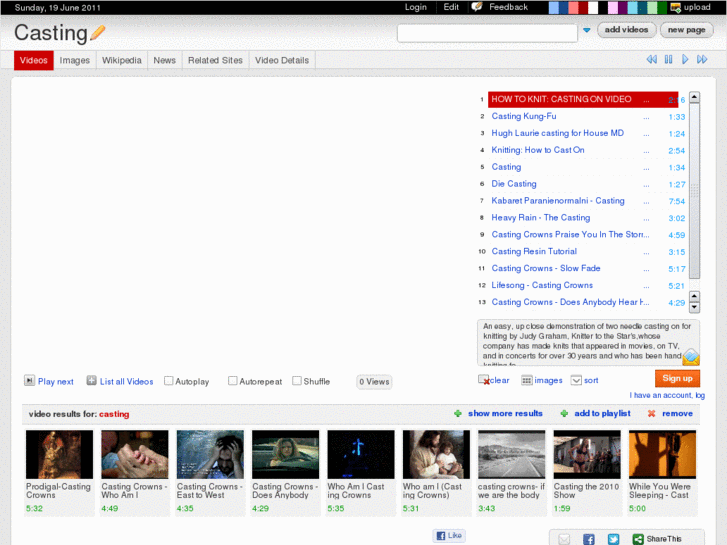This screenshot has width=727, height=545.
Task: Click I have an account link
Action: [x=667, y=395]
